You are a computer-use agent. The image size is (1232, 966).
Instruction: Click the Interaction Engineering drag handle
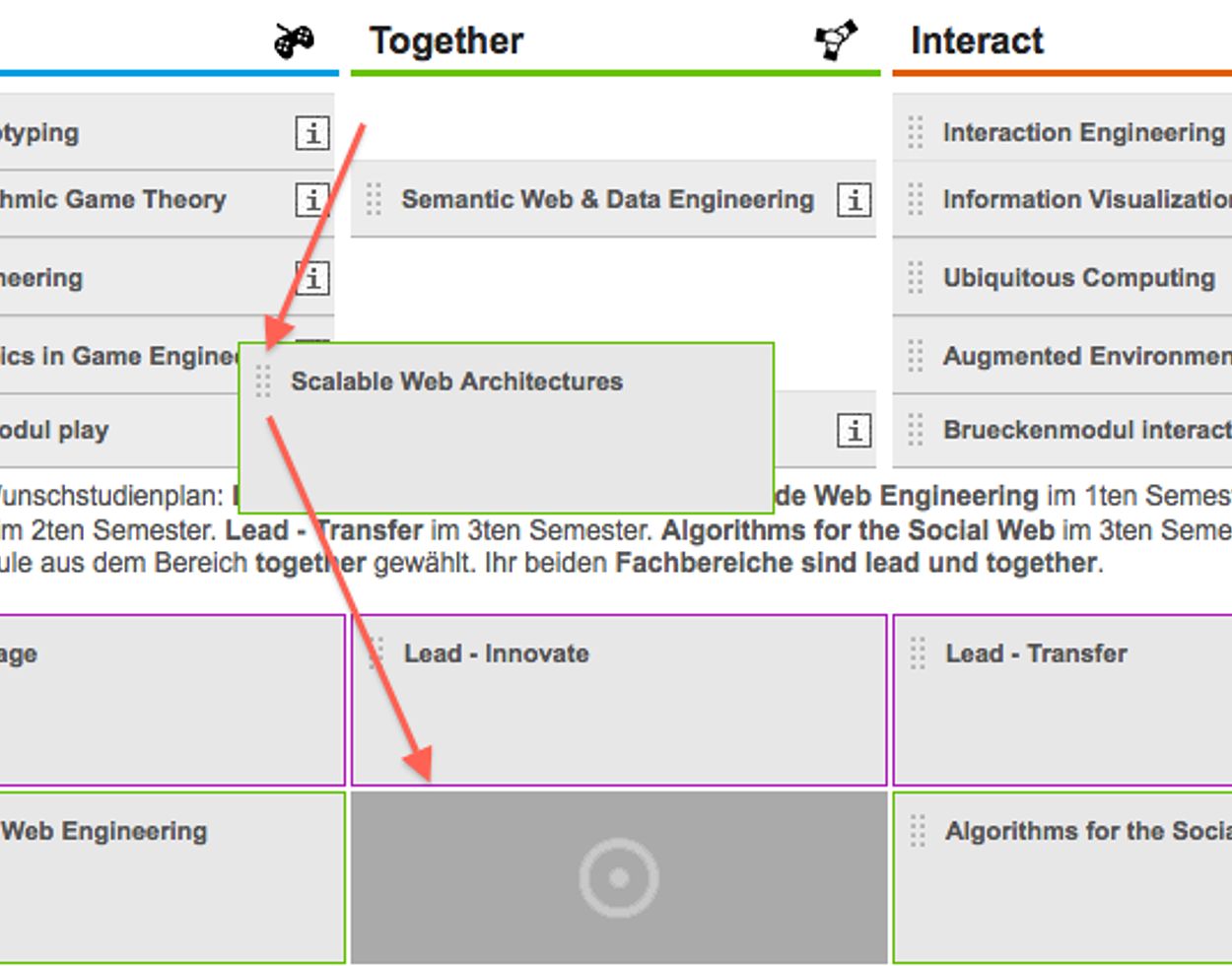point(916,132)
